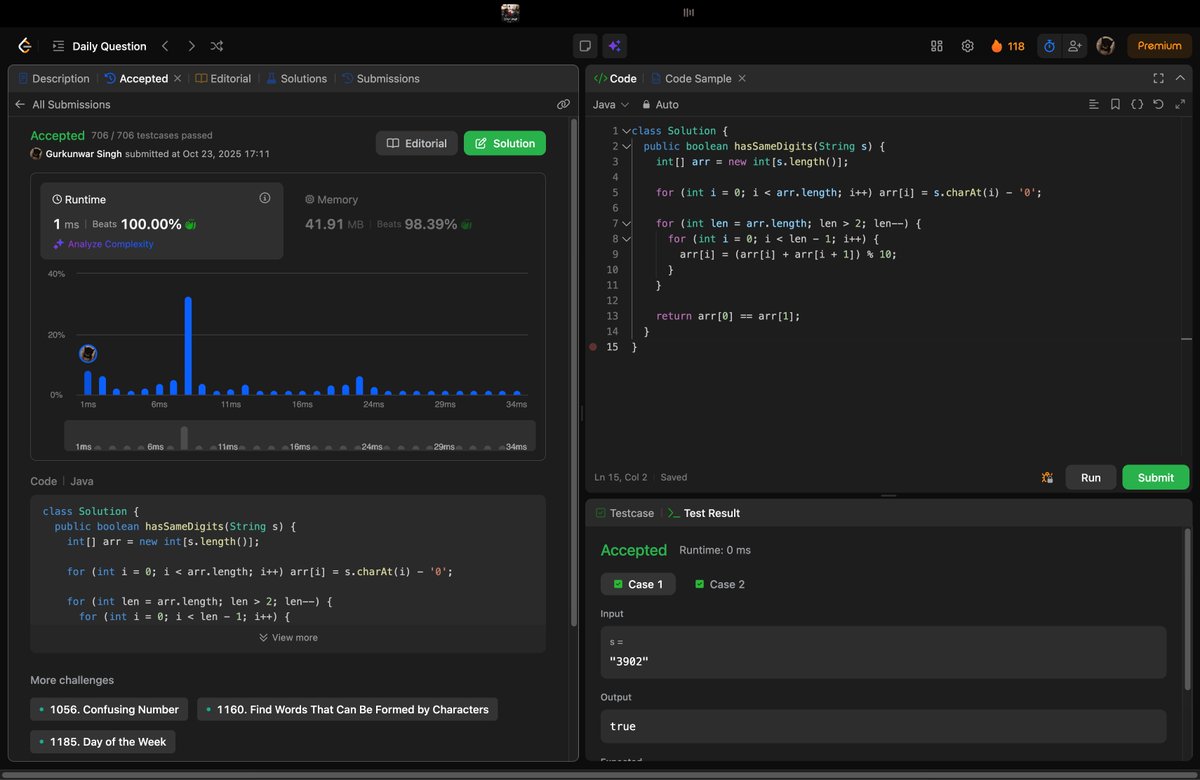Open the notes sticky icon
The width and height of the screenshot is (1200, 780).
(586, 46)
